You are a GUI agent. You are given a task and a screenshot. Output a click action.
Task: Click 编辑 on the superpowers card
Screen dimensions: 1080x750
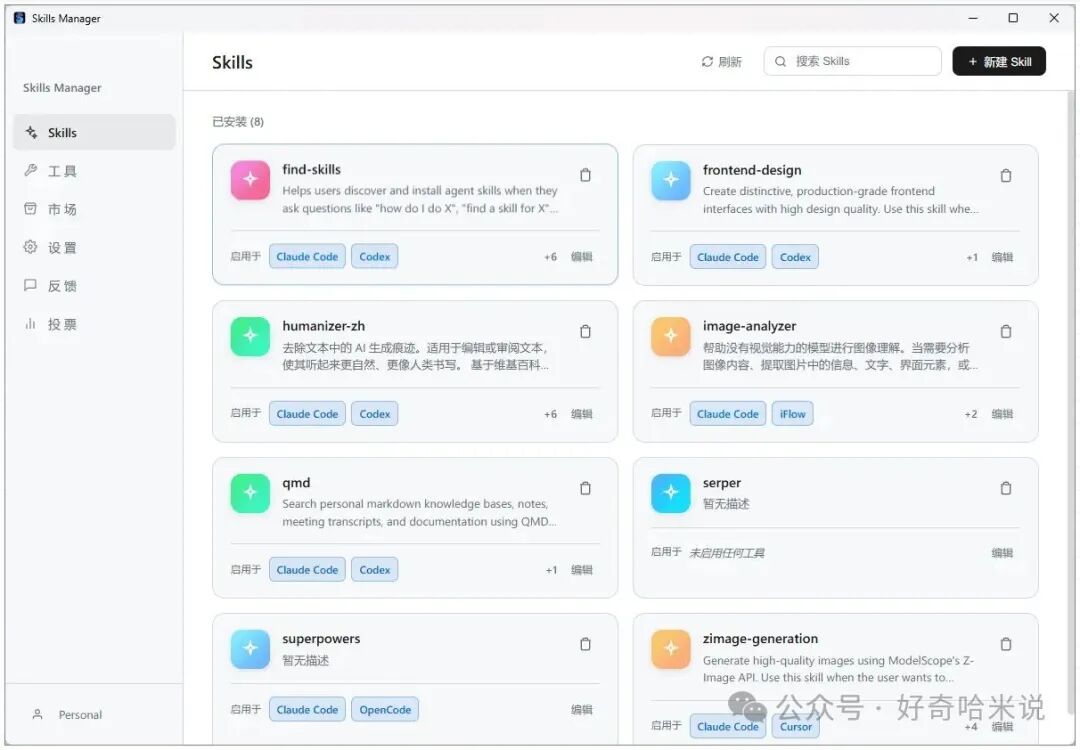tap(581, 709)
